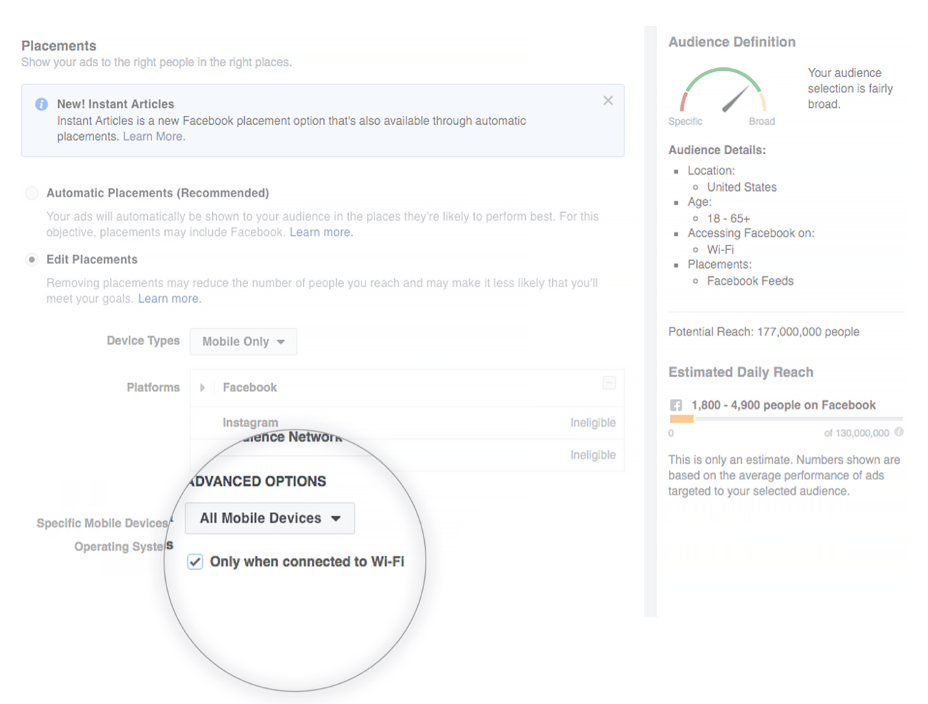This screenshot has width=928, height=704.
Task: Select Edit Placements radio button
Action: (x=32, y=259)
